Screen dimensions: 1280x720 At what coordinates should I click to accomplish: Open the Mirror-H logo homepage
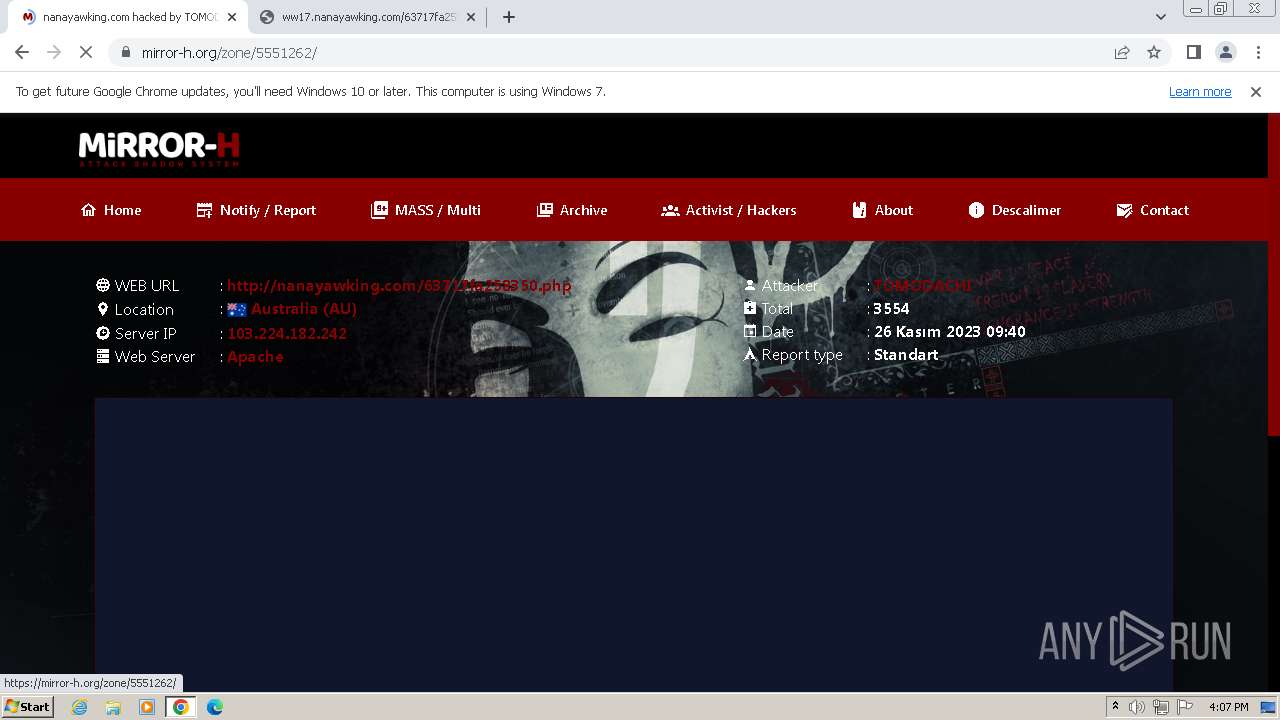(x=159, y=148)
